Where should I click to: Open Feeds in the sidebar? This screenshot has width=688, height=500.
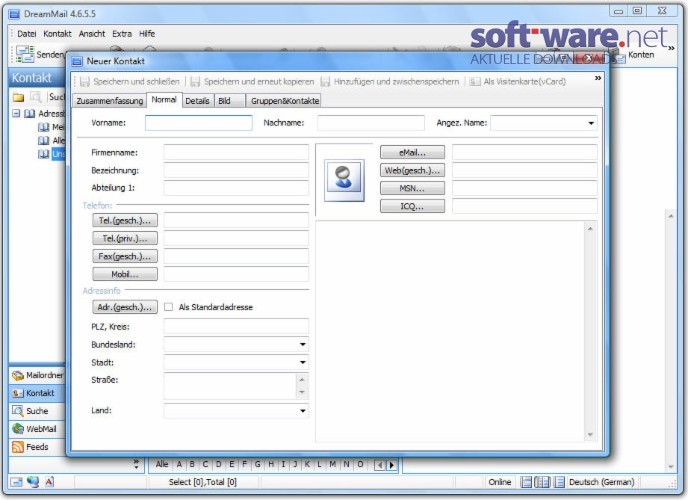(37, 447)
